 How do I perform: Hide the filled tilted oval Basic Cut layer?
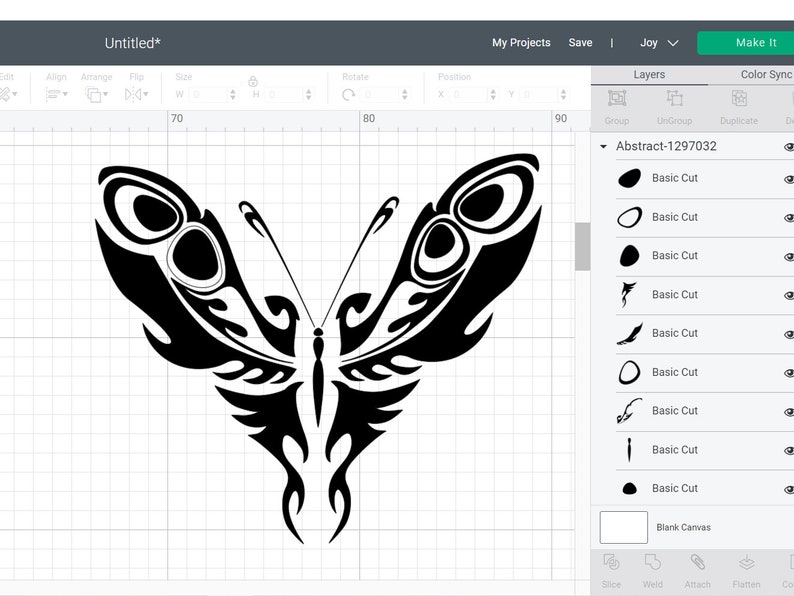coord(788,179)
